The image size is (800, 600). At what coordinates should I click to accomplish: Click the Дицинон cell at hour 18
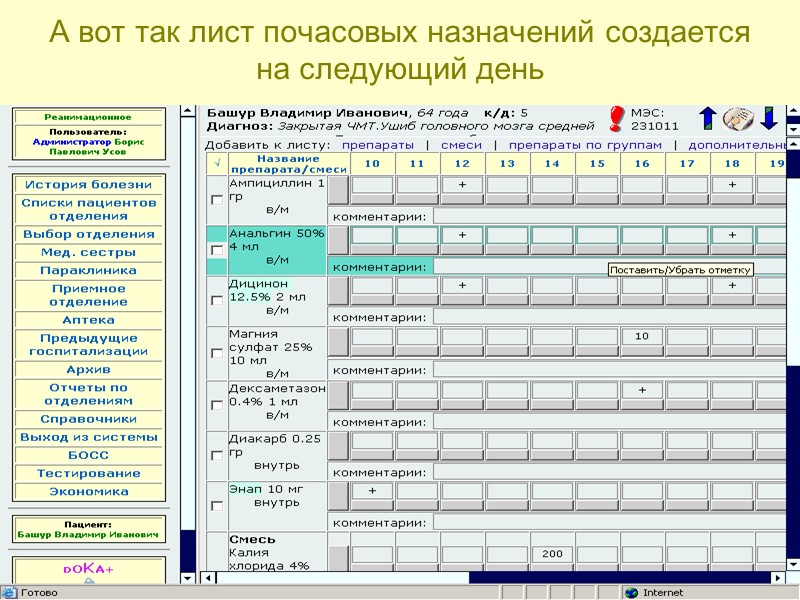pos(732,285)
